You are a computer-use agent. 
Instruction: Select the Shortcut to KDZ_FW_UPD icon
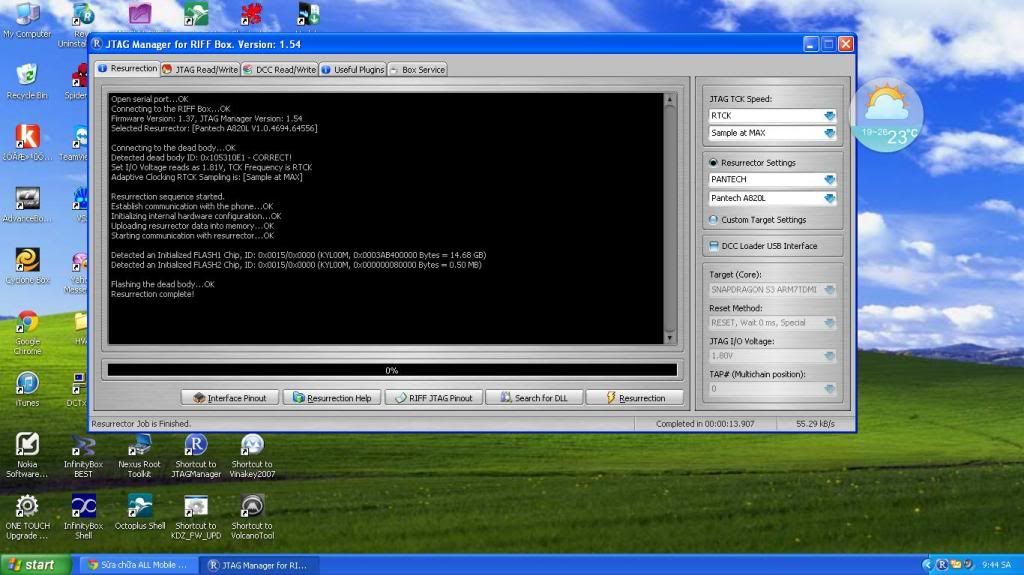pos(196,516)
